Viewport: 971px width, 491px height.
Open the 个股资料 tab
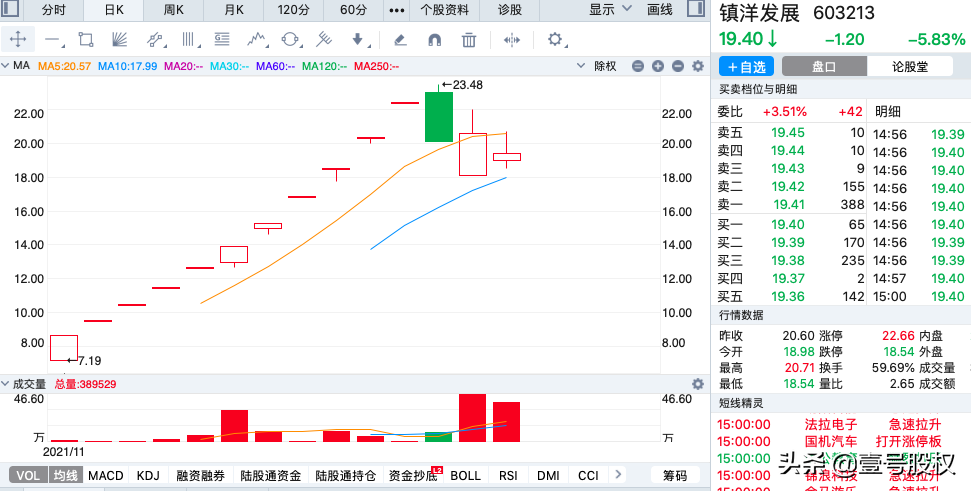(x=445, y=10)
